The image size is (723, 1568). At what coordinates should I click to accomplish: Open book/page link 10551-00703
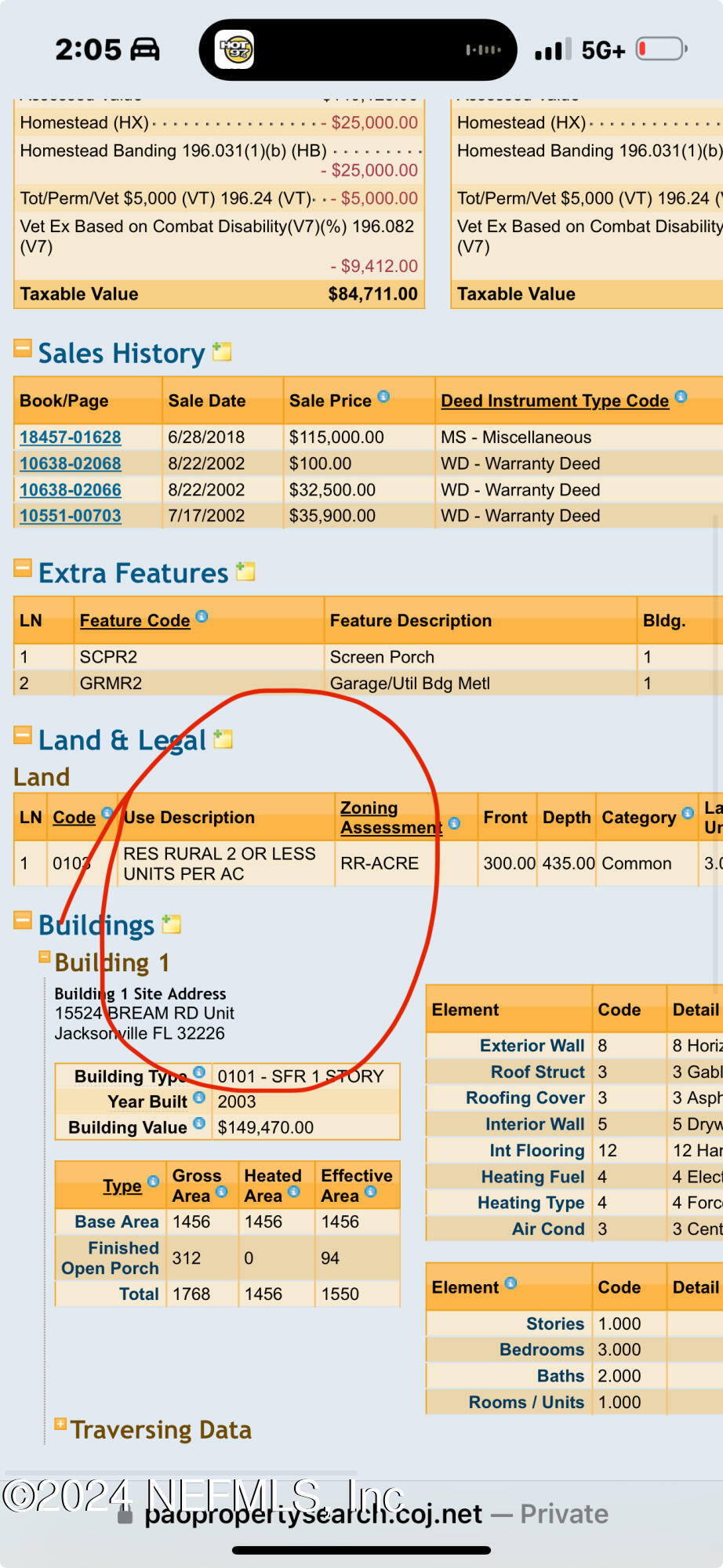point(71,516)
